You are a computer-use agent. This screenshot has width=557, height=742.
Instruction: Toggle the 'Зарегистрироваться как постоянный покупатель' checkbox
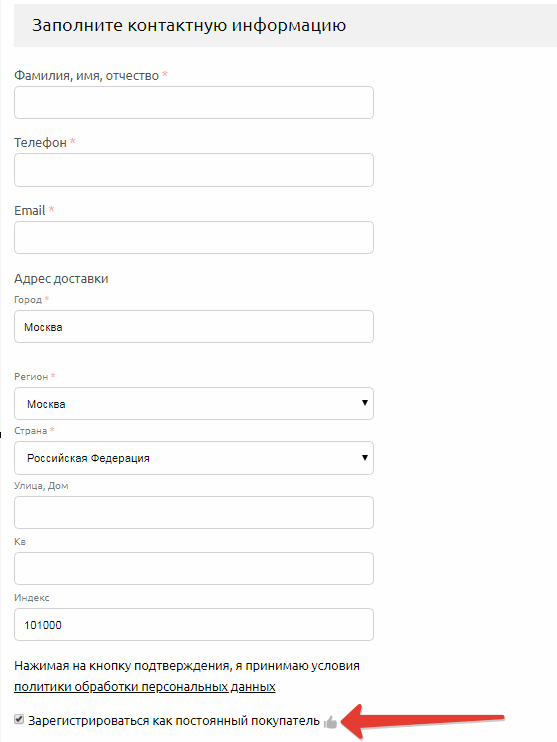19,720
